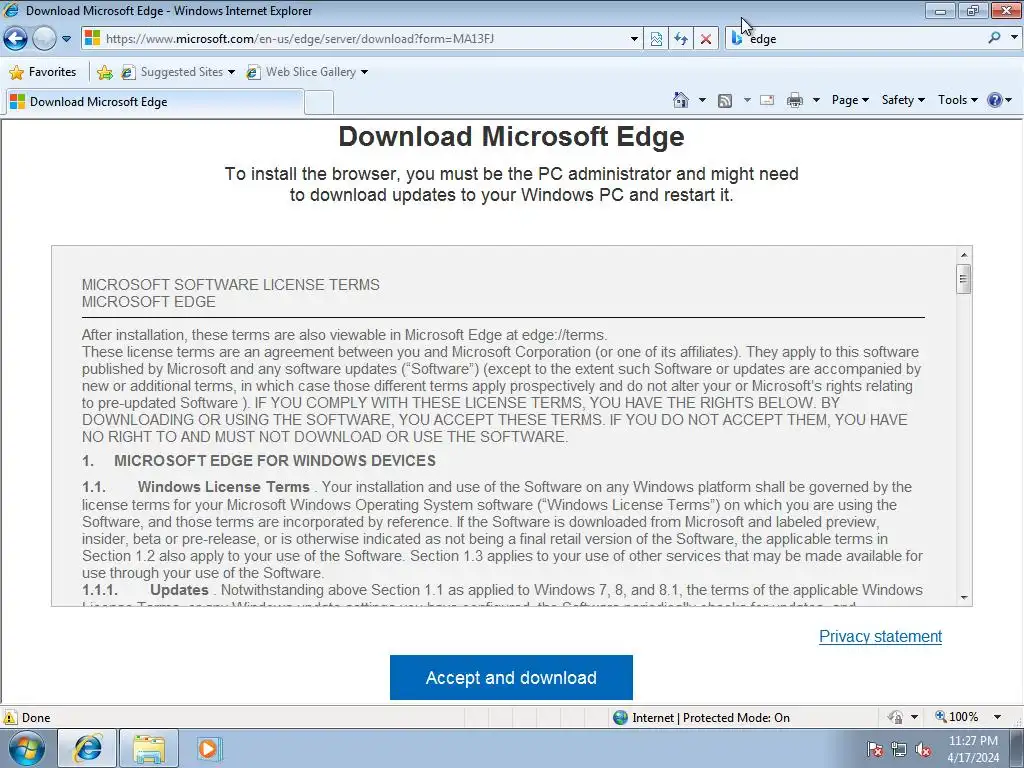Expand zoom level dropdown arrow
This screenshot has width=1024, height=768.
997,717
